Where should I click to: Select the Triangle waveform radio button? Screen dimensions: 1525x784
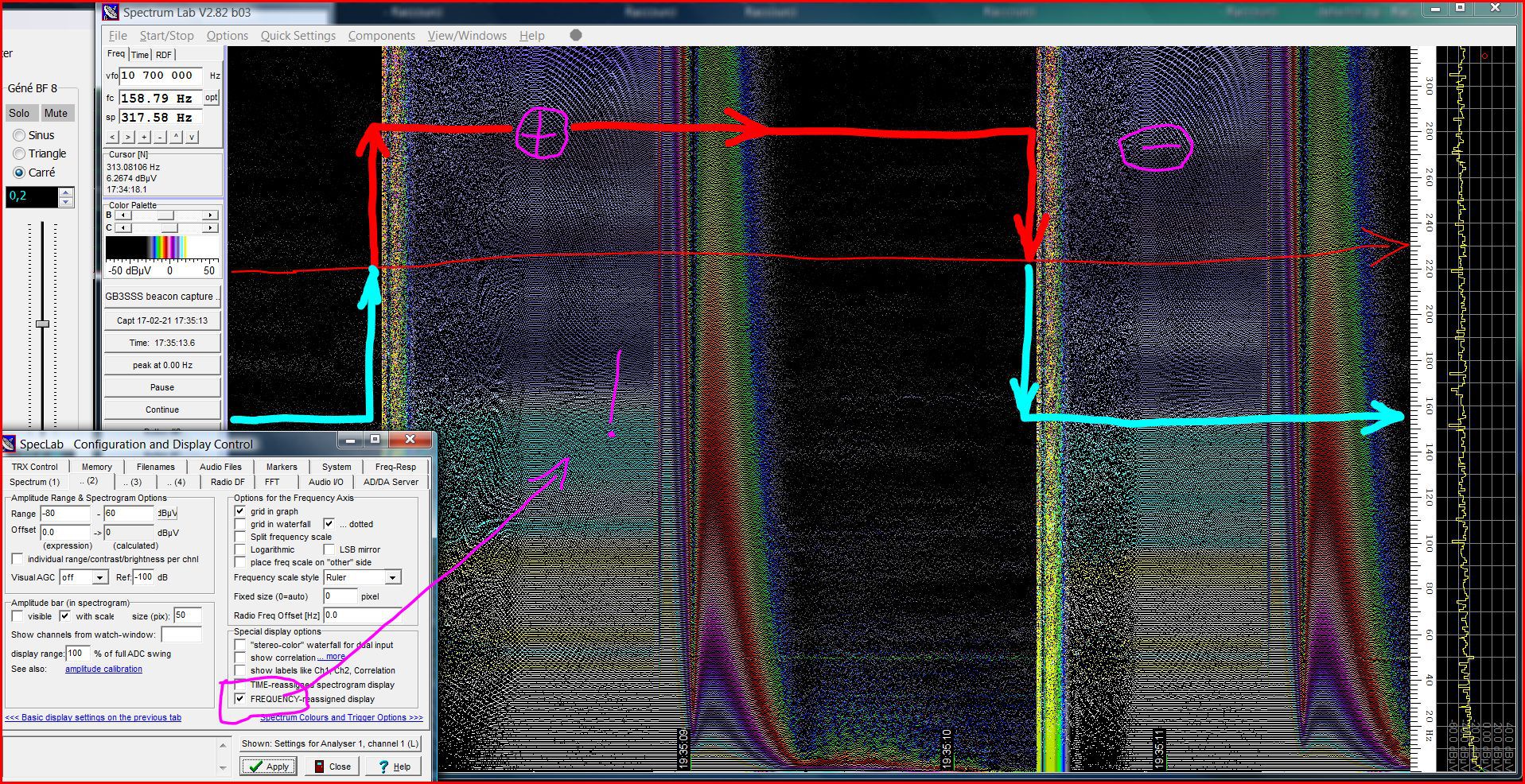(19, 153)
